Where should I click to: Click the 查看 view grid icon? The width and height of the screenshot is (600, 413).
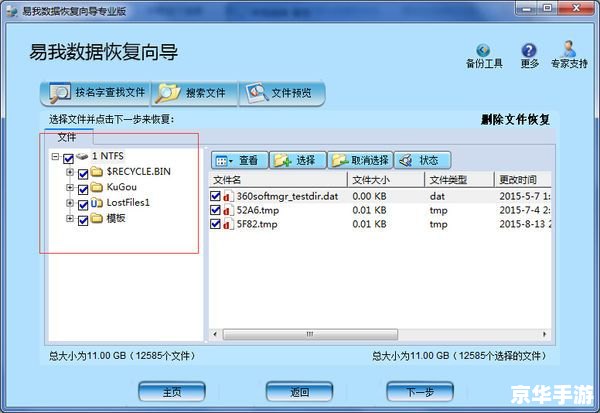click(222, 161)
